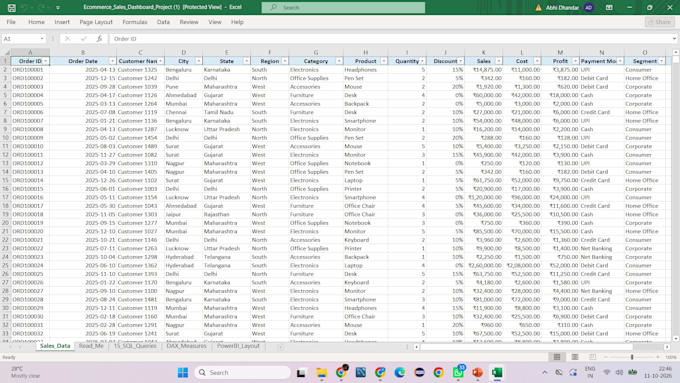Open the AD account avatar
Screen dimensions: 680x383
pyautogui.click(x=588, y=7)
